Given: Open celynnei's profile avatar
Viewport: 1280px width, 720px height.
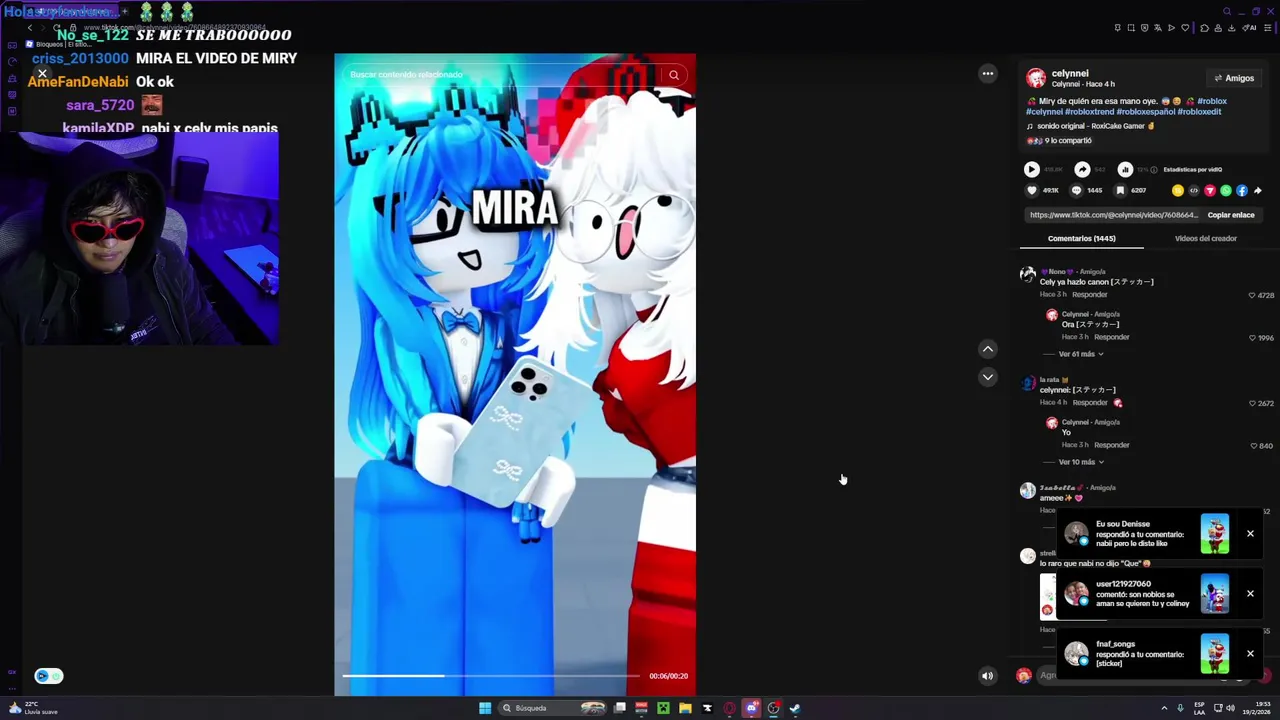Looking at the screenshot, I should click(x=1036, y=78).
